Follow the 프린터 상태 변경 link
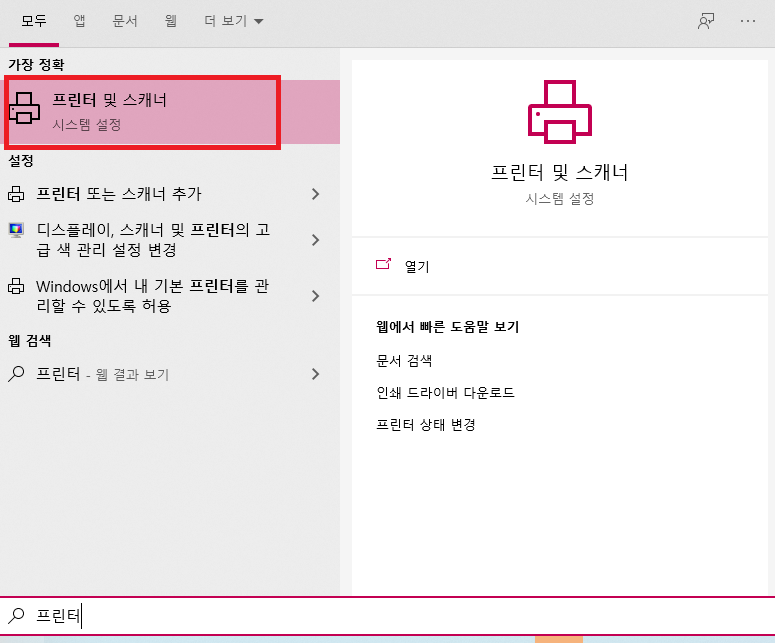This screenshot has width=775, height=643. [426, 425]
